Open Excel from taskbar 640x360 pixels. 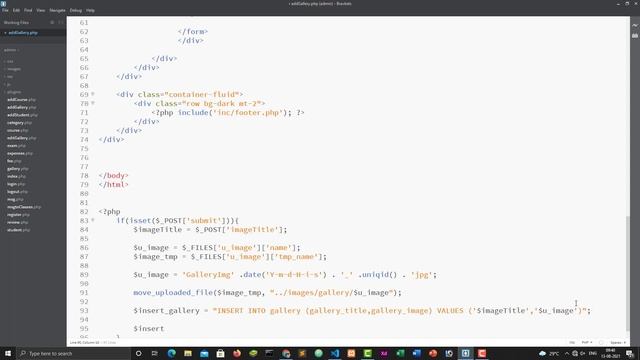400,353
